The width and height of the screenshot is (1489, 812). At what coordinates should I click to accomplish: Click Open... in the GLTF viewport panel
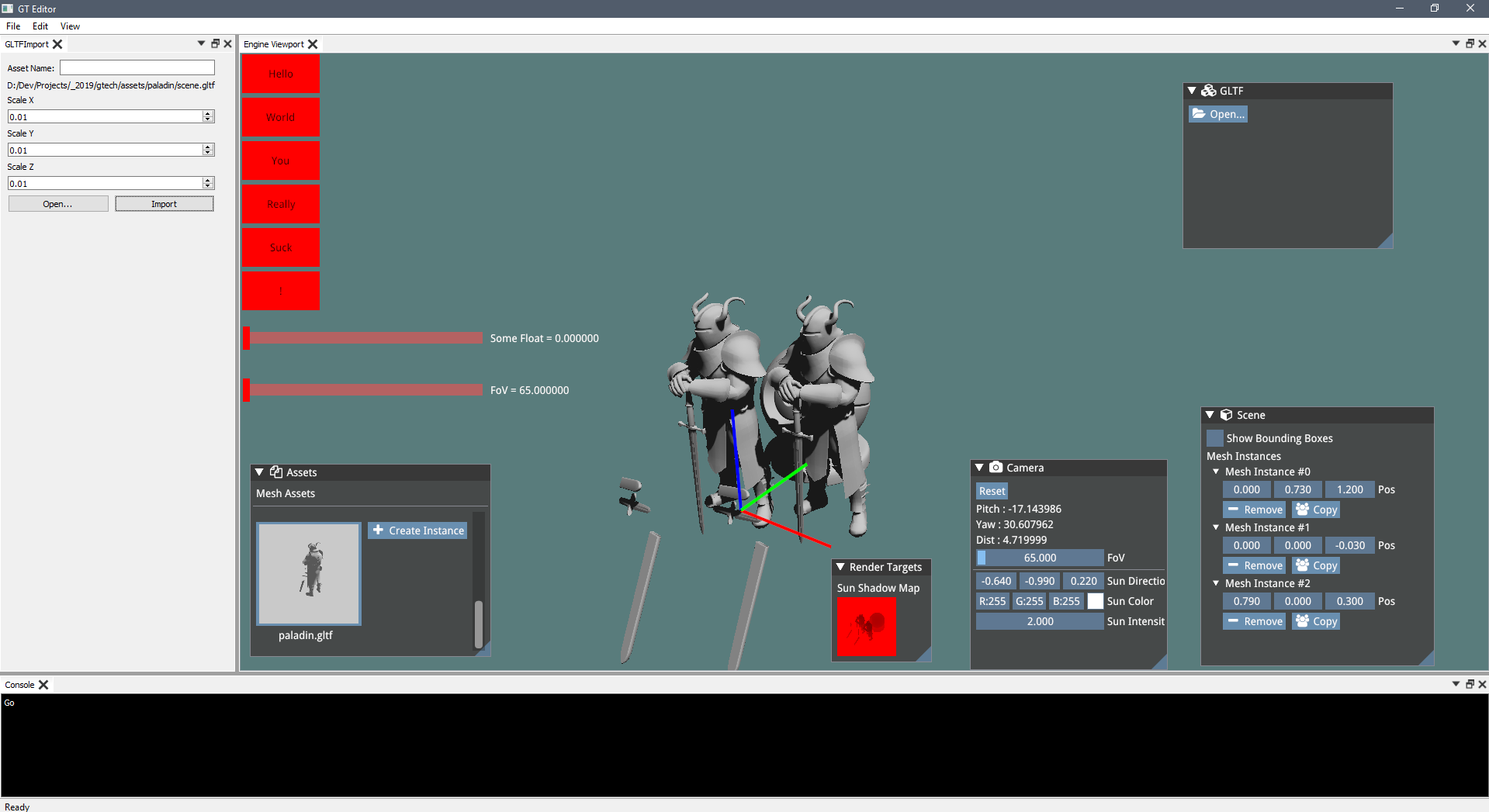[1218, 114]
